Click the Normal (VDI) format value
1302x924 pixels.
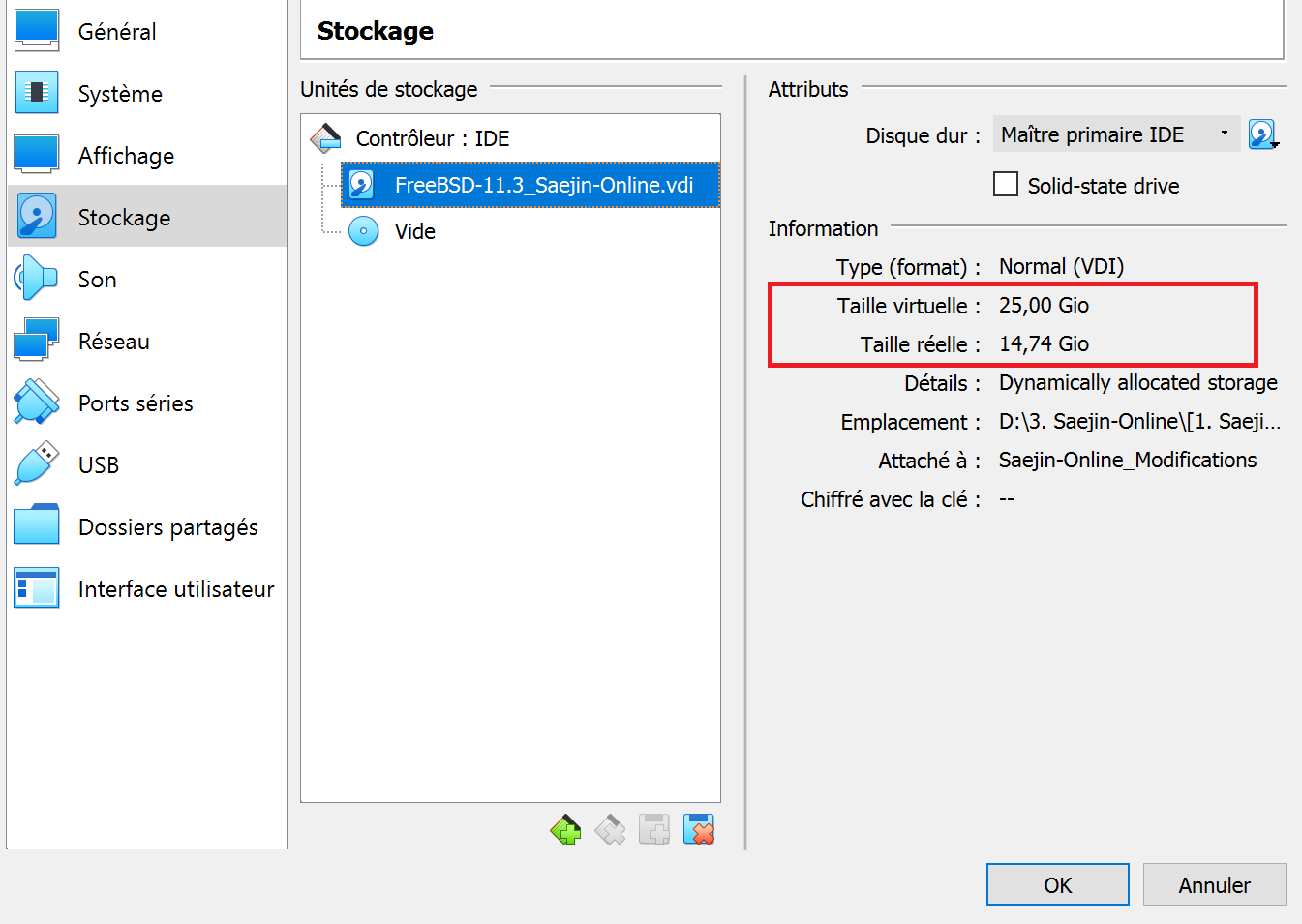1061,266
